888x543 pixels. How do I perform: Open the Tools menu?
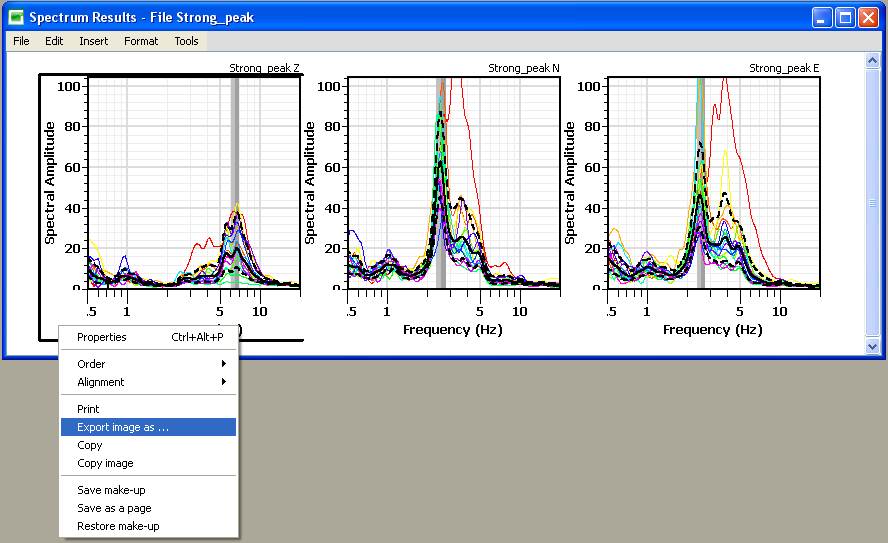coord(186,41)
